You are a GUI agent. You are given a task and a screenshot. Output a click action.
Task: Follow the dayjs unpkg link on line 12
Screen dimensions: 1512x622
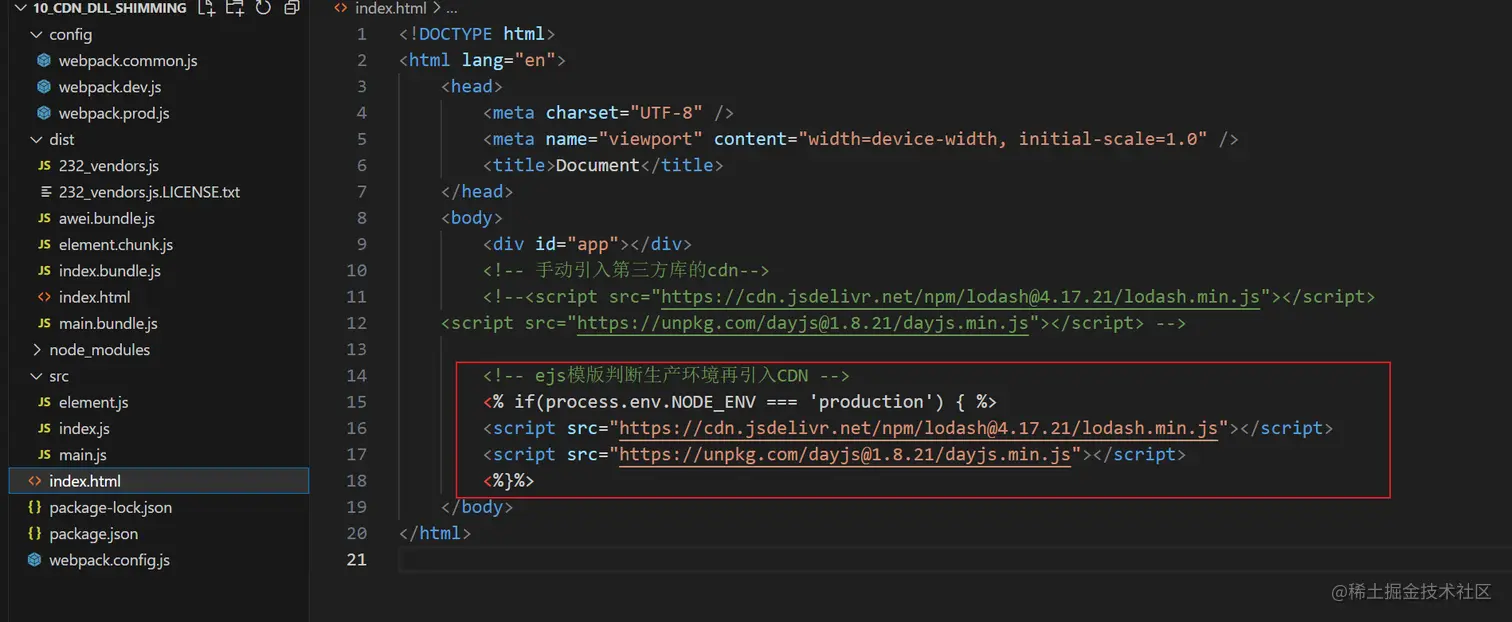click(803, 323)
